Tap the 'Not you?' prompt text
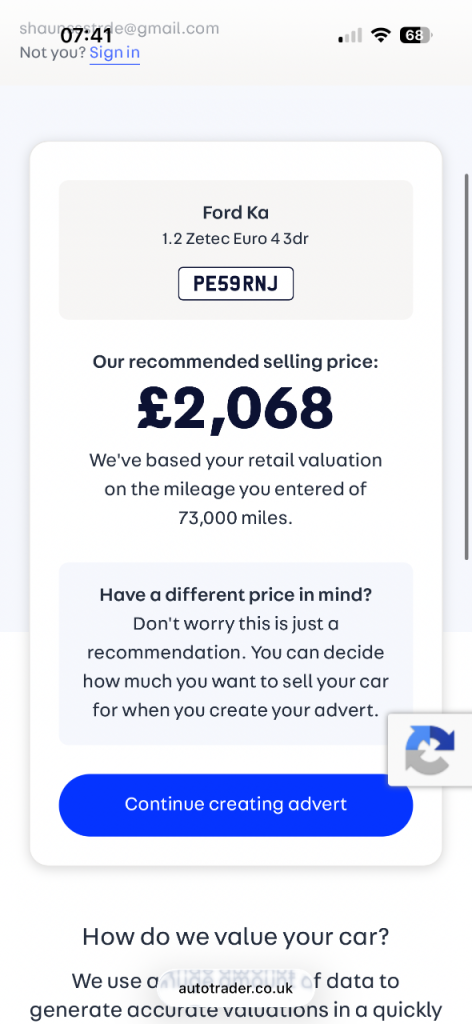 click(53, 52)
